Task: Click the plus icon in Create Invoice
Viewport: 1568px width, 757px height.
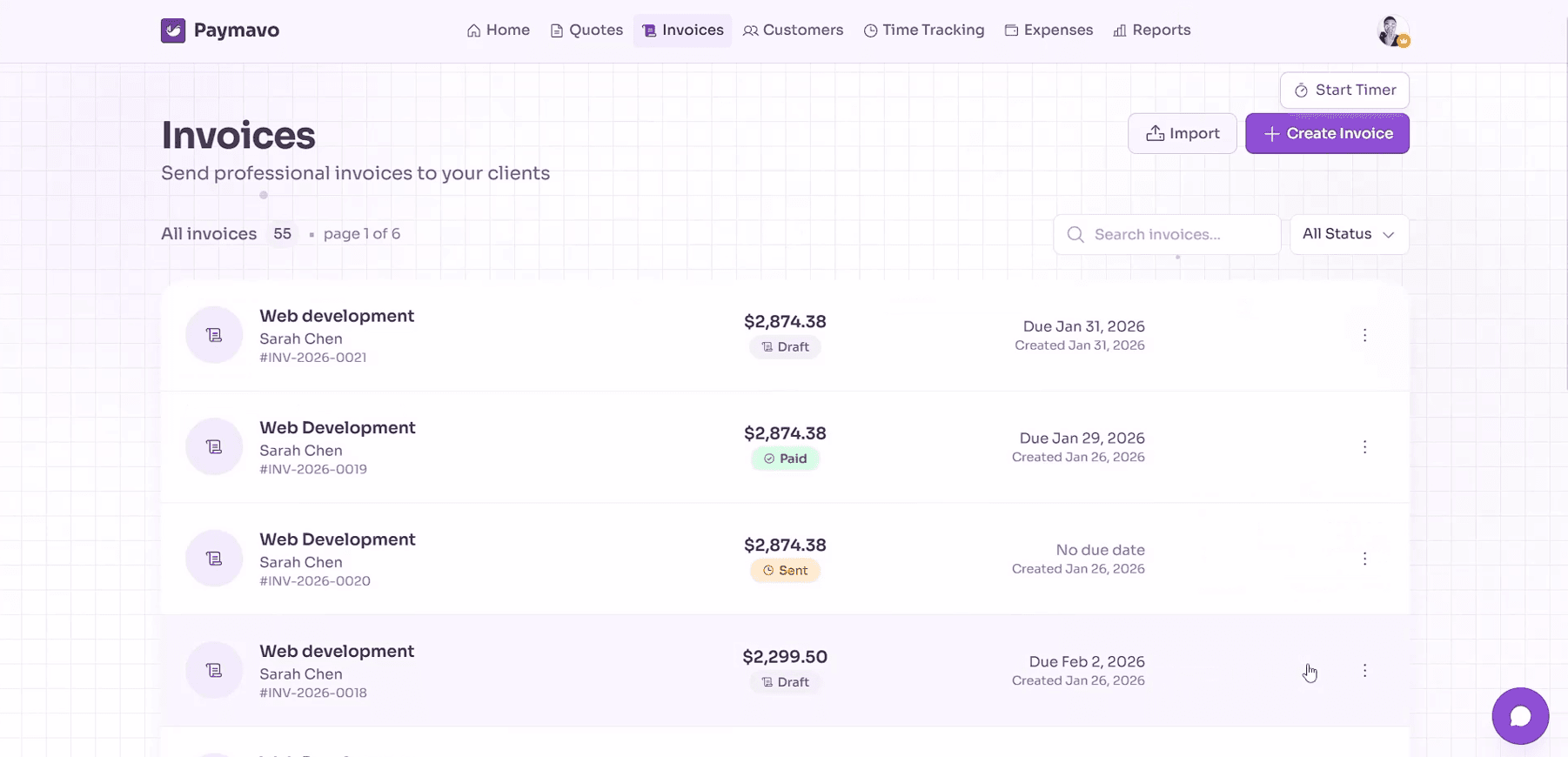Action: pos(1271,134)
